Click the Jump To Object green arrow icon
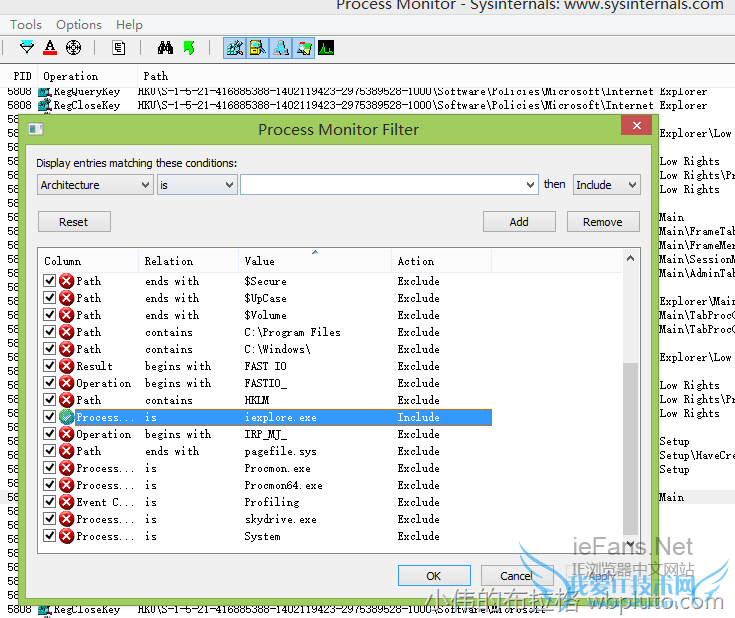The height and width of the screenshot is (618, 735). click(189, 48)
